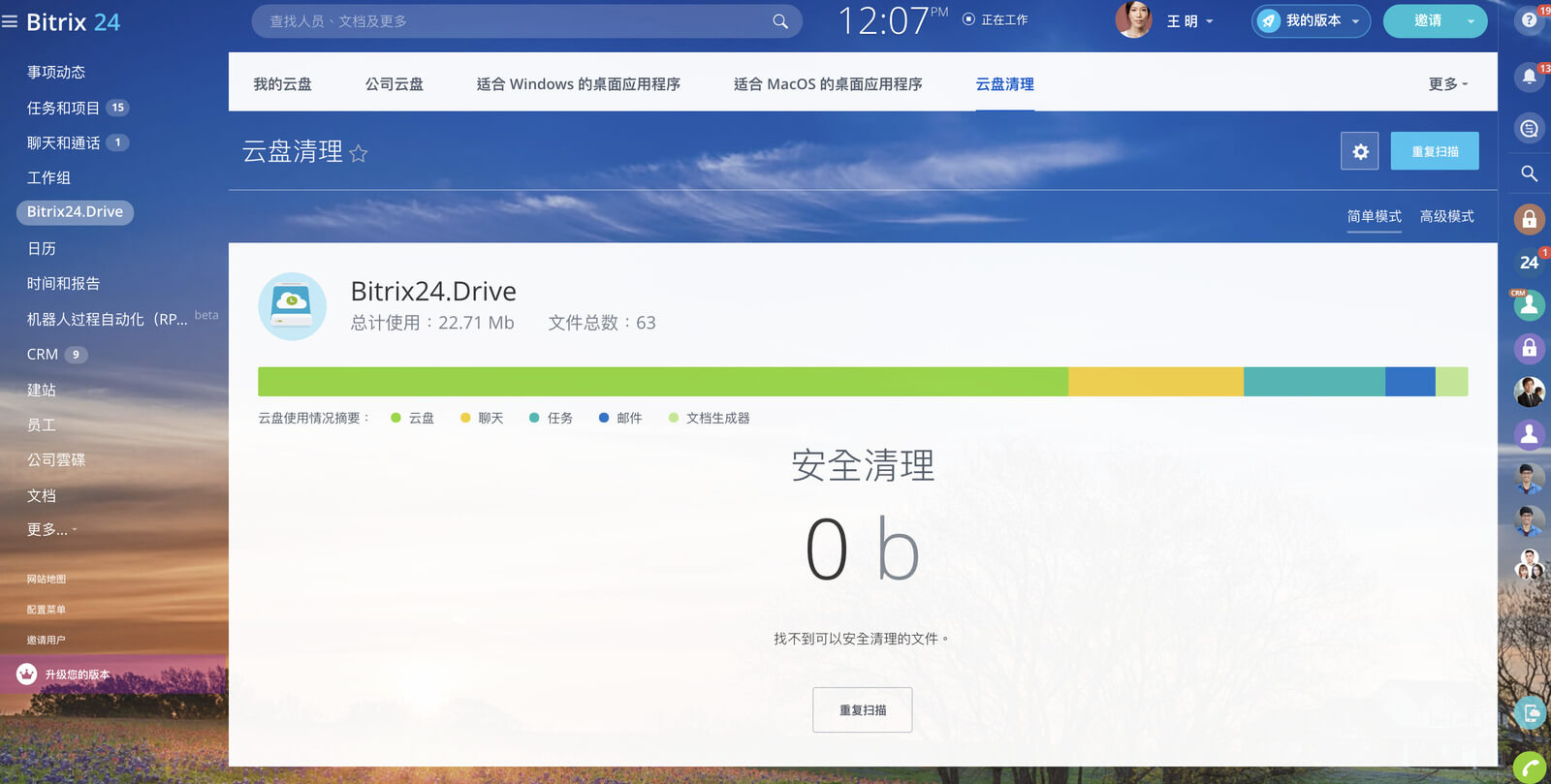Open 聊天和通话 in sidebar

[63, 142]
